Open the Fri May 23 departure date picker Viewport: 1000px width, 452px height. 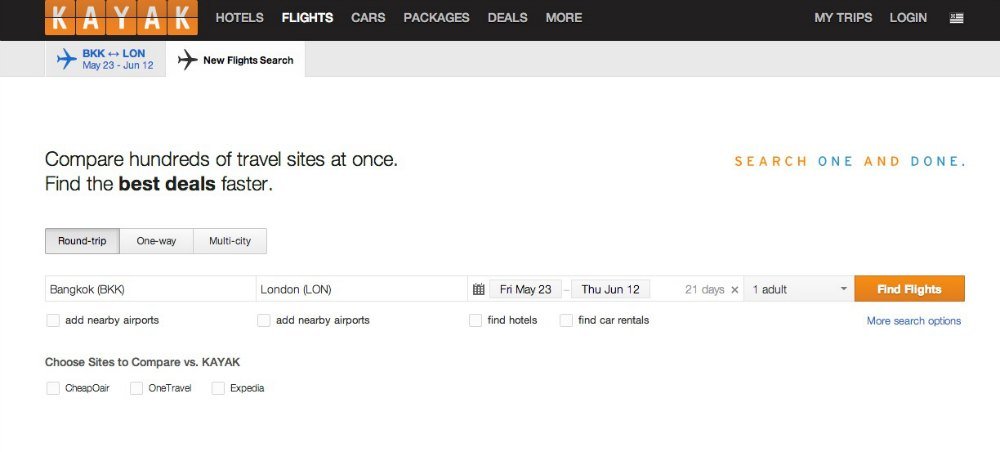point(526,289)
